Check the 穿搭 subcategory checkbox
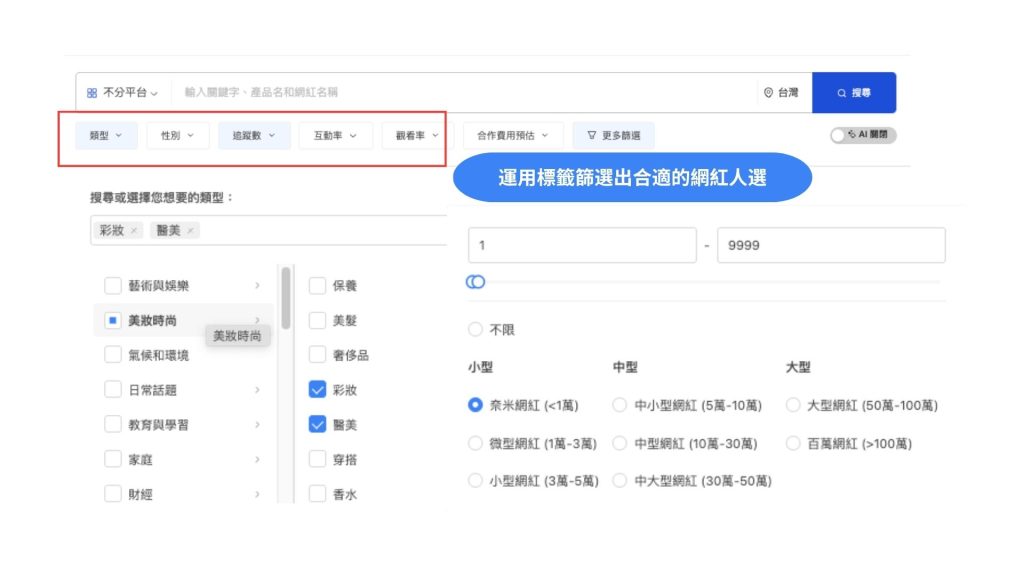 point(317,459)
